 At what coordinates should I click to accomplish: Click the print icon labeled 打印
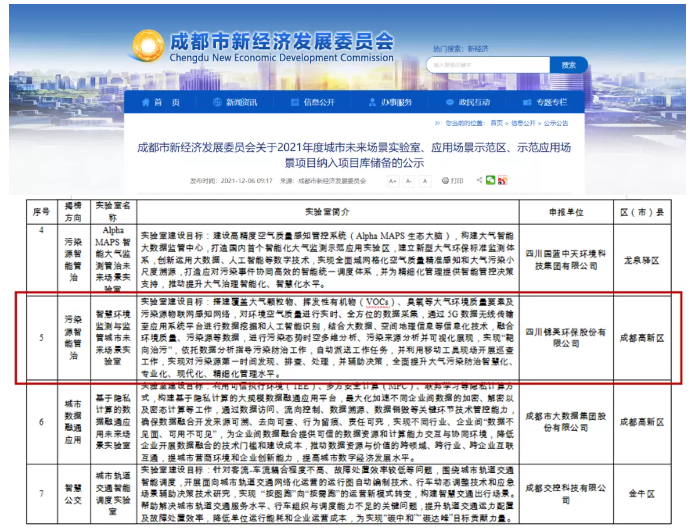pyautogui.click(x=452, y=181)
